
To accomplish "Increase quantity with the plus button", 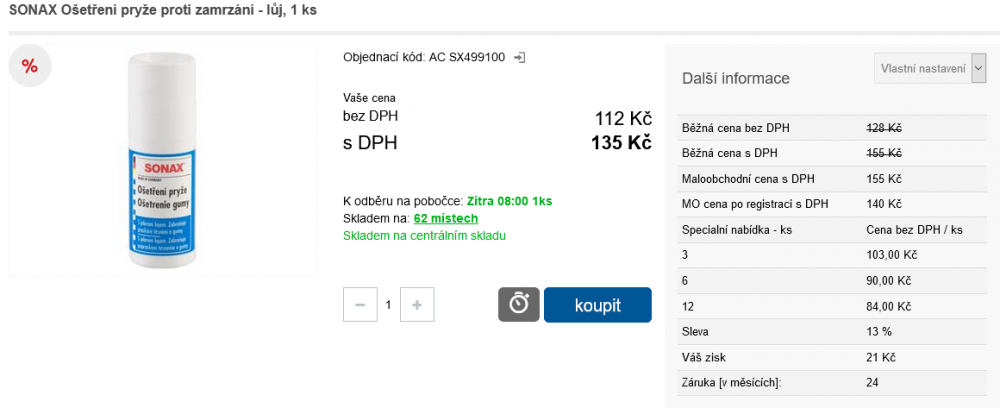I will point(417,305).
